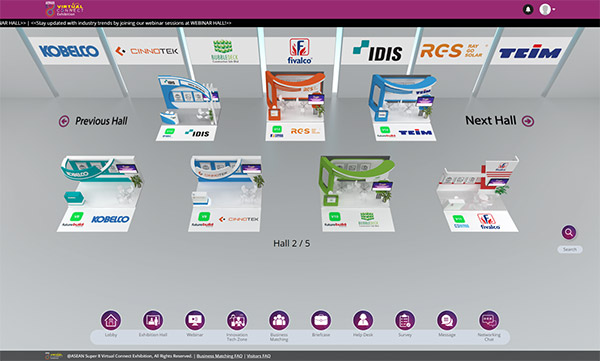Open the Survey icon
The height and width of the screenshot is (361, 600).
pos(405,320)
